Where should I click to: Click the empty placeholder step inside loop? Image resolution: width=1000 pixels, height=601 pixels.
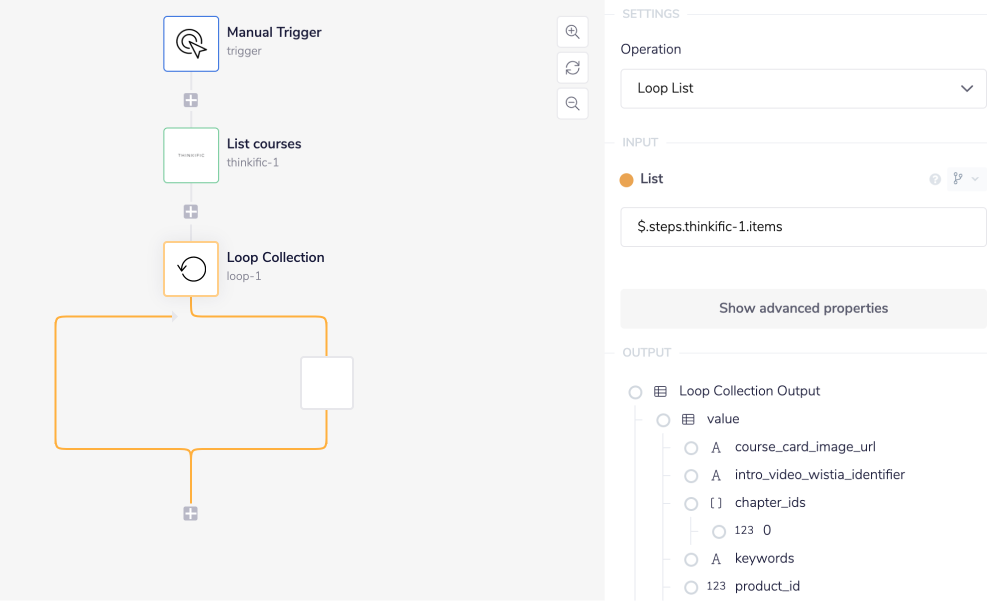[327, 383]
